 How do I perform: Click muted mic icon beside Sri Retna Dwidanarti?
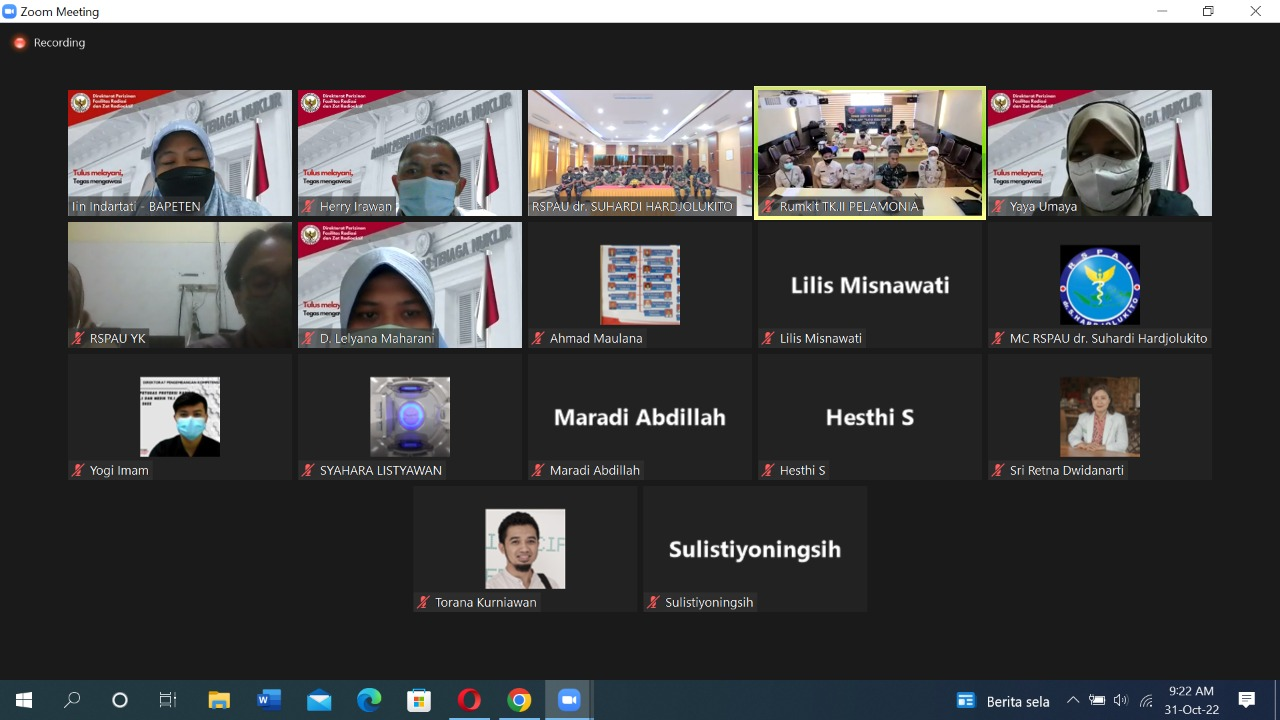(998, 471)
